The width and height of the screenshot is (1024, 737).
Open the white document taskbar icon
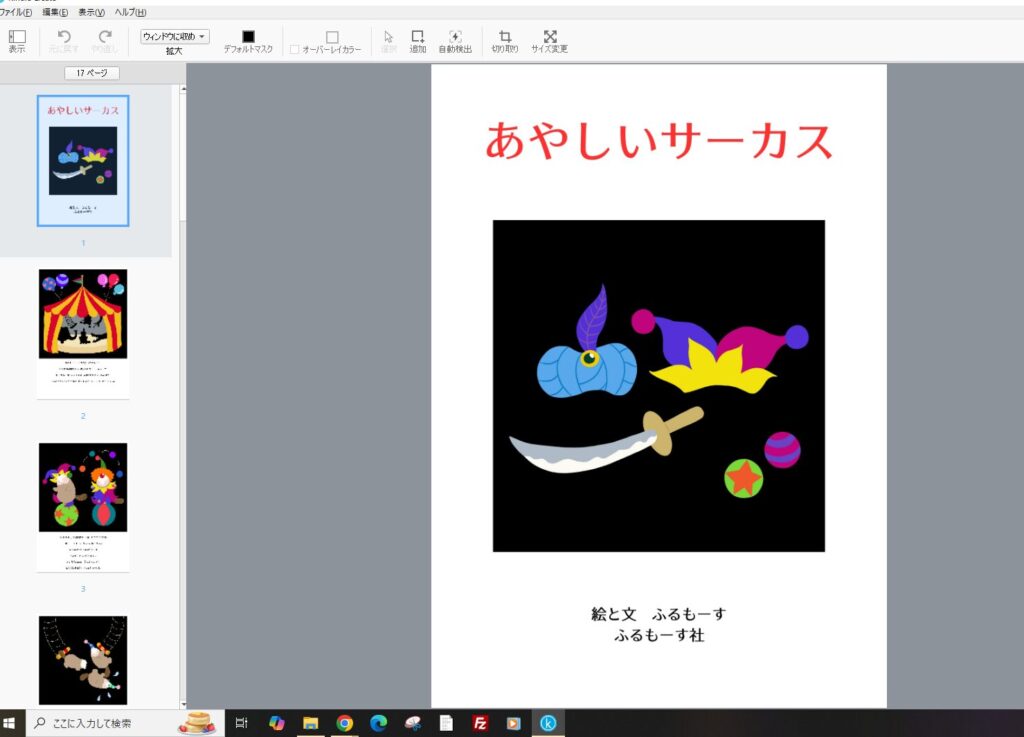tap(446, 723)
